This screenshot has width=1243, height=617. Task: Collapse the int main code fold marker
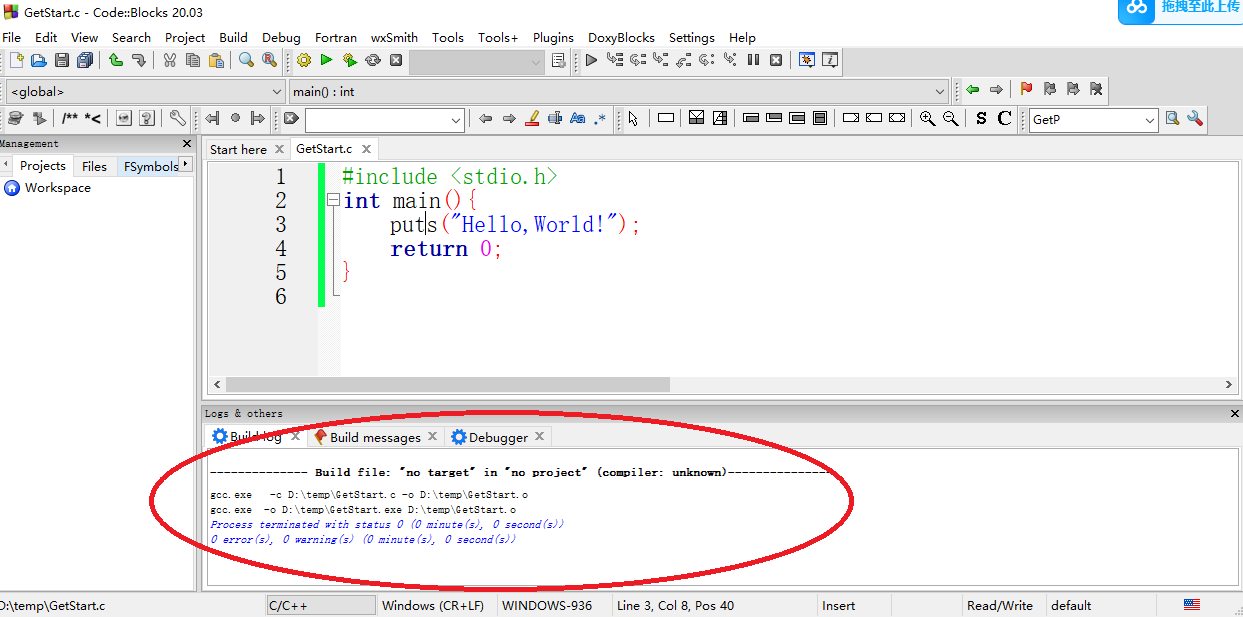click(x=332, y=200)
